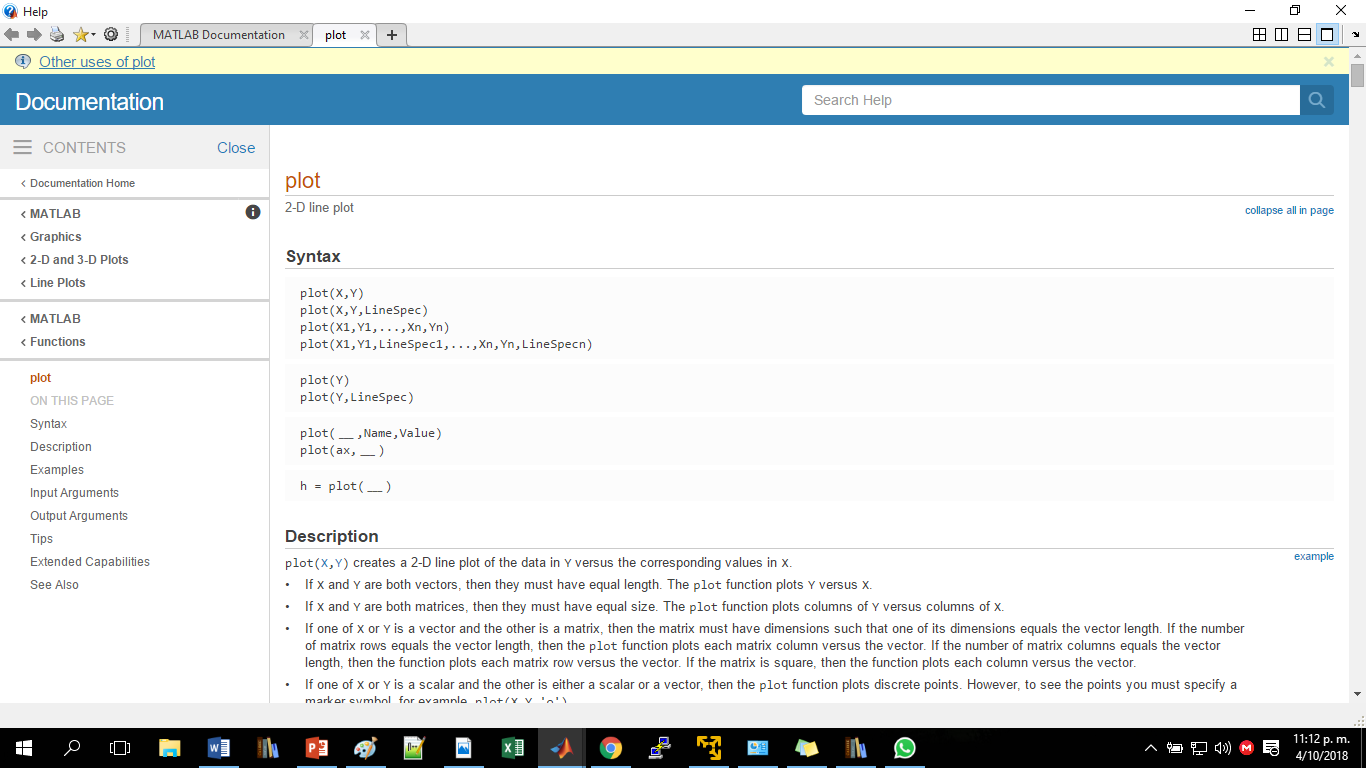Screen dimensions: 1366x768
Task: Jump to Tips section
Action: (42, 539)
